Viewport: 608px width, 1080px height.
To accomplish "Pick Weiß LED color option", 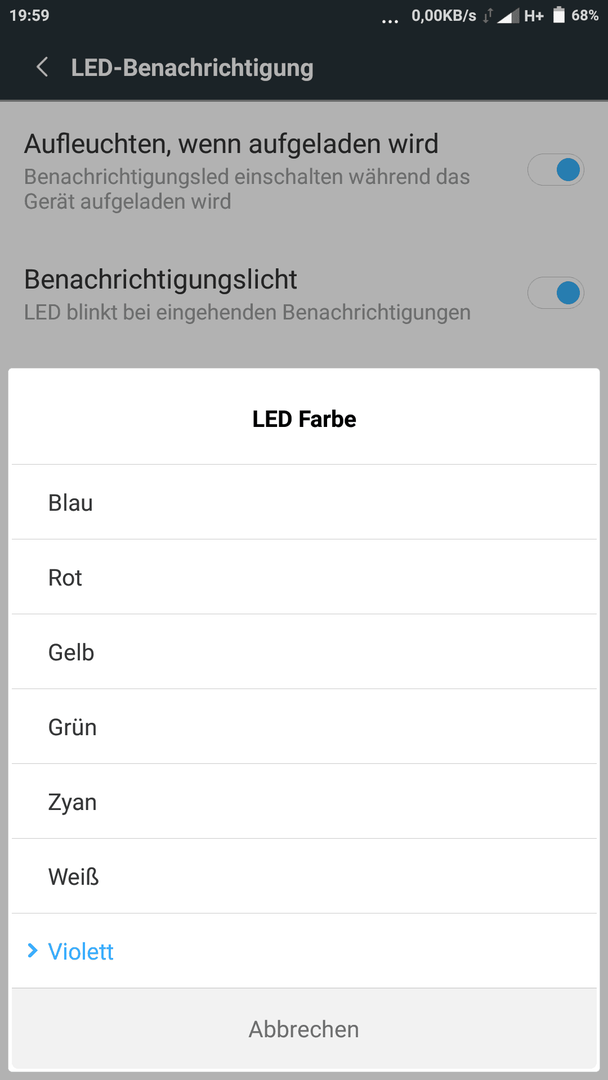I will pyautogui.click(x=304, y=877).
